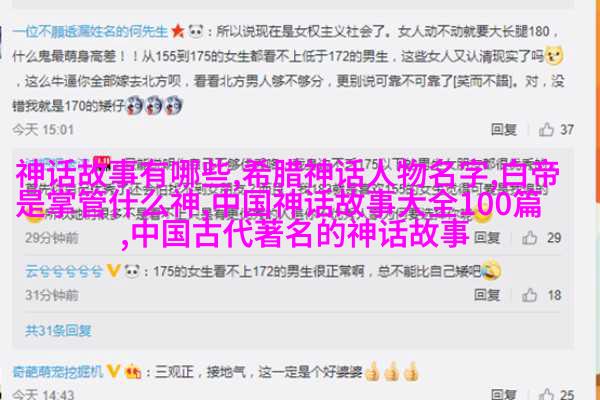Click the red star badge beside 何先生
Screen dimensions: 600x400
tap(178, 31)
